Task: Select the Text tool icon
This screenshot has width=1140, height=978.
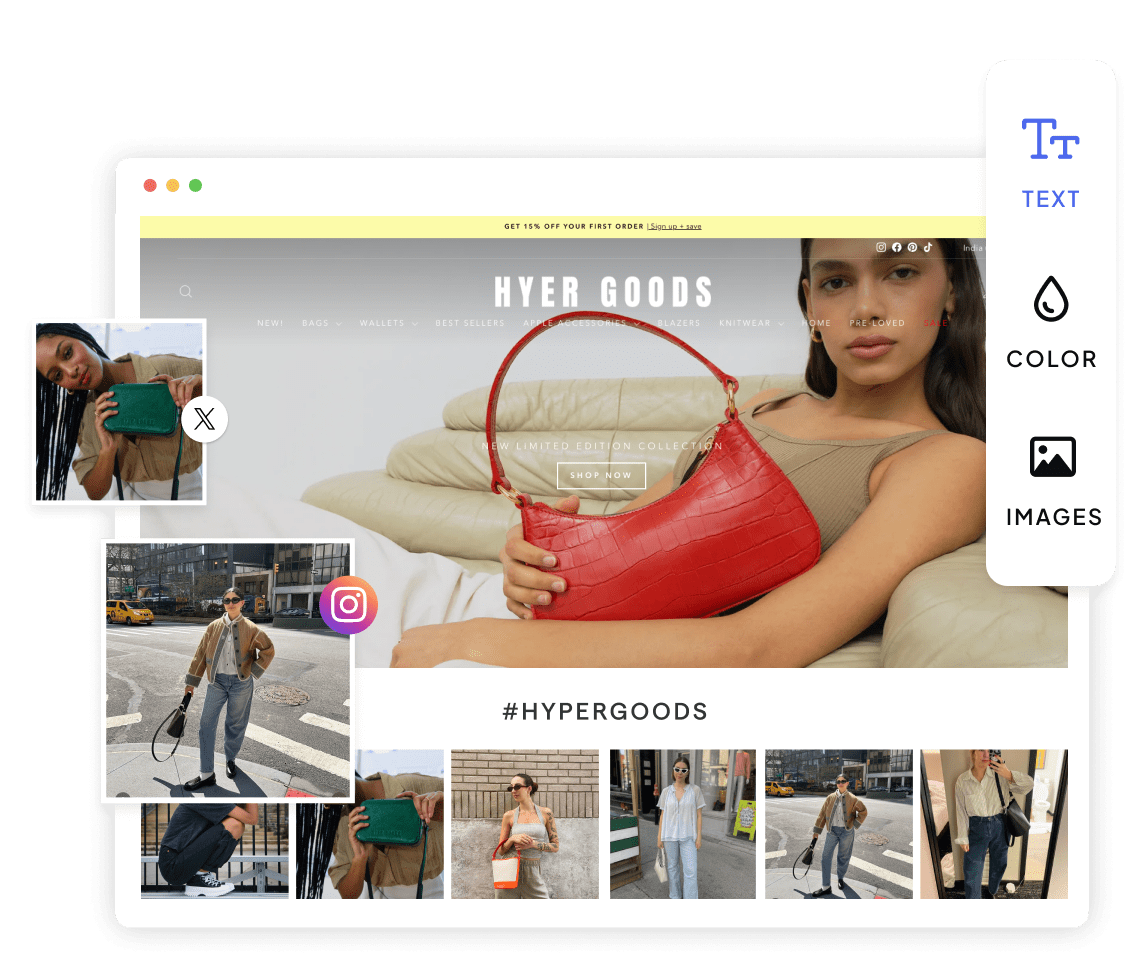Action: pyautogui.click(x=1050, y=139)
